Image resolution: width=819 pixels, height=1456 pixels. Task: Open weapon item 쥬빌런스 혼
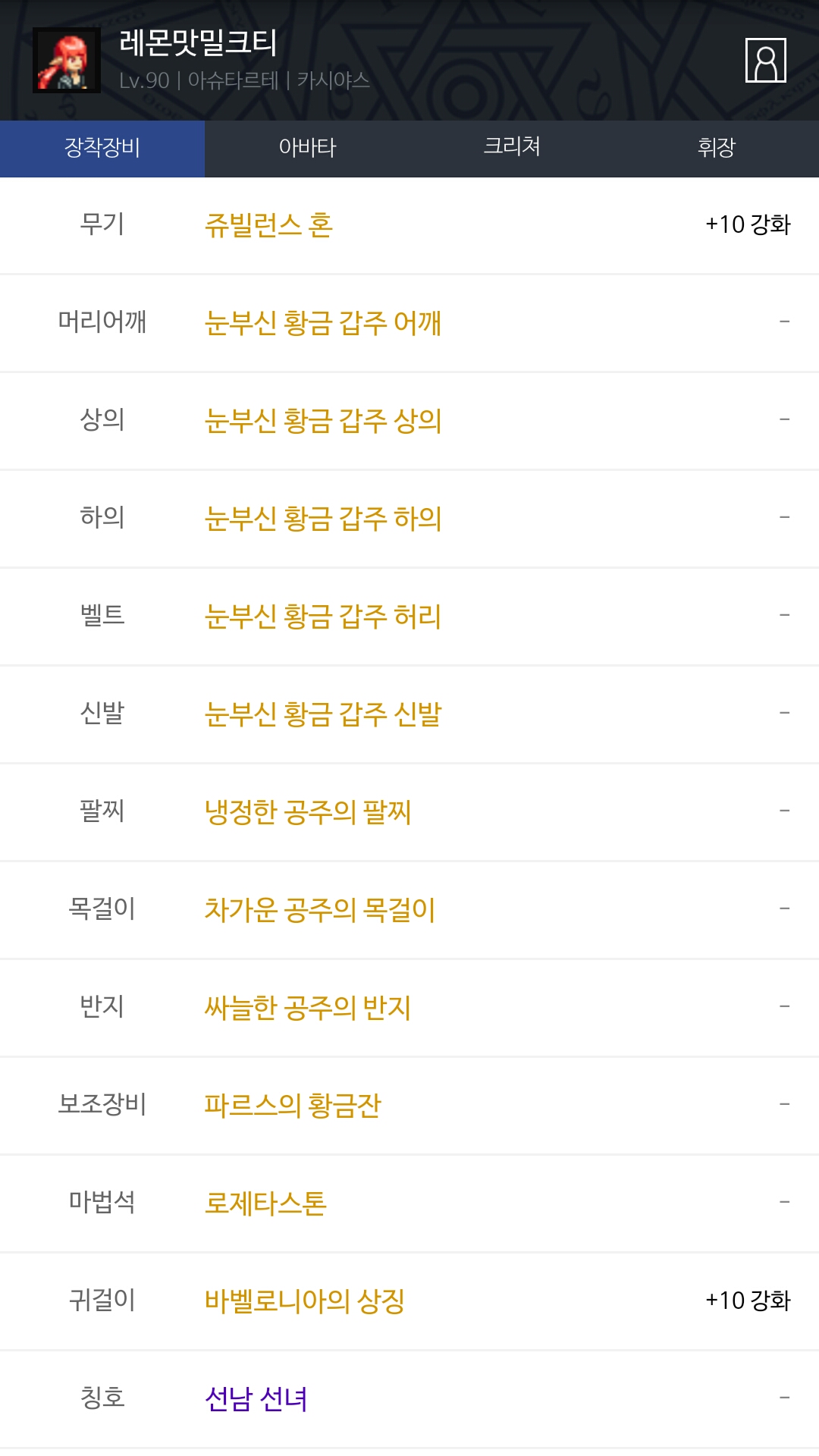pyautogui.click(x=268, y=225)
